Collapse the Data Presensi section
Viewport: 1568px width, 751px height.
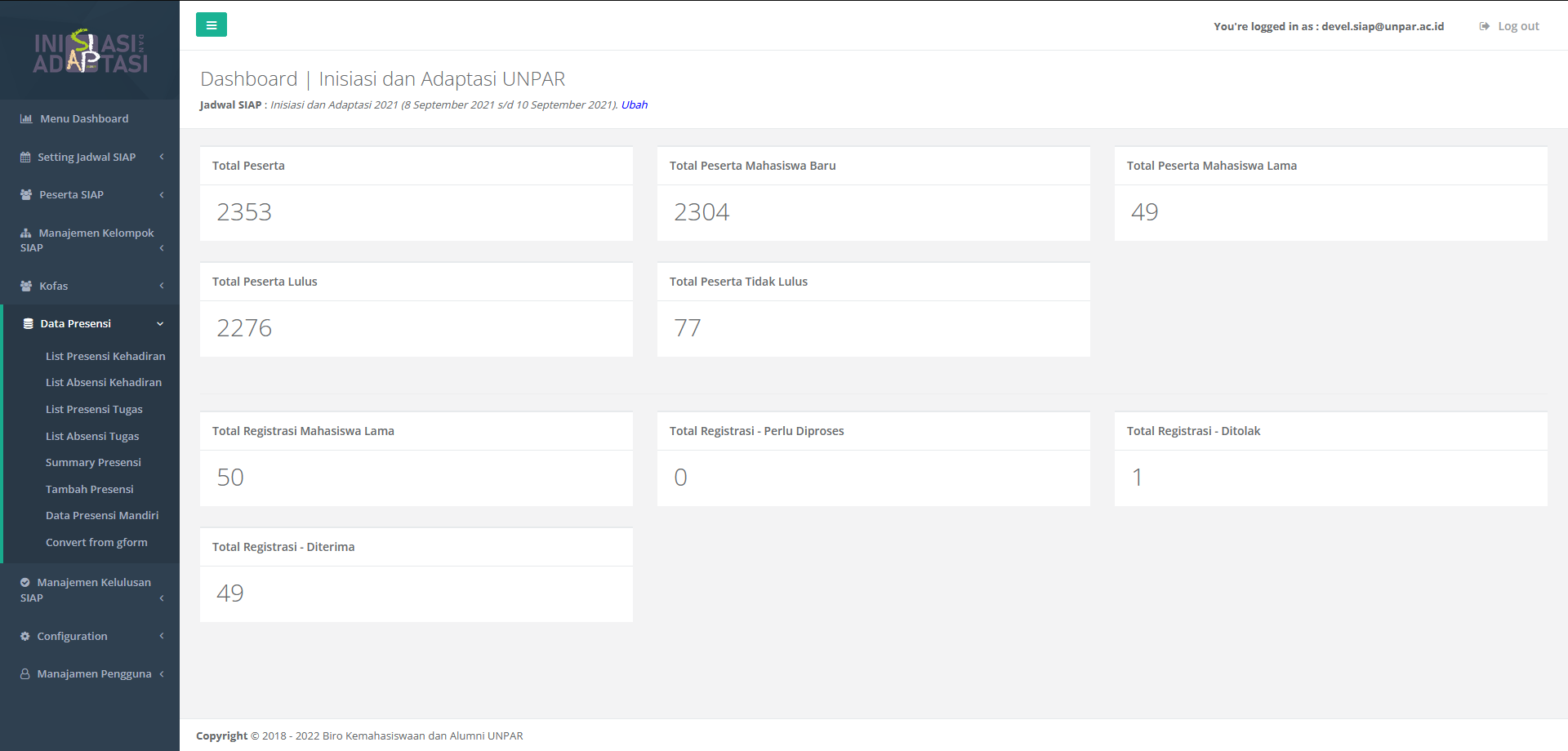click(x=160, y=324)
